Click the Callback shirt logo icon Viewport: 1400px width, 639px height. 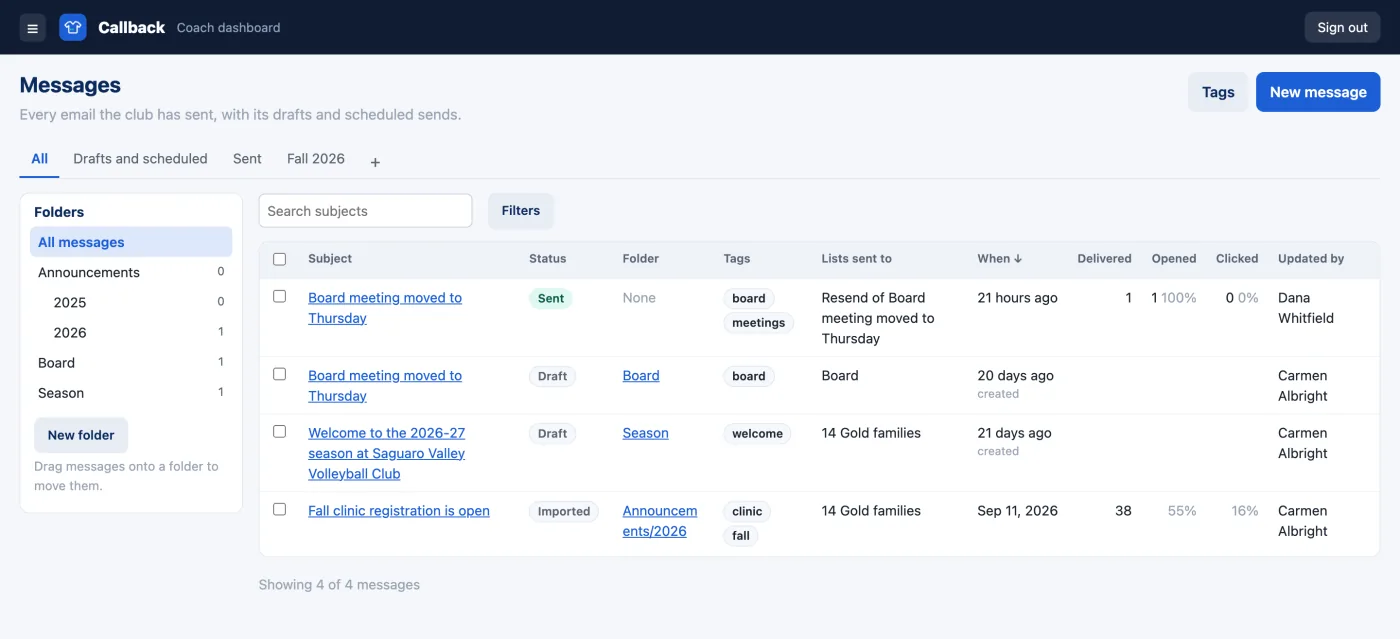coord(73,28)
